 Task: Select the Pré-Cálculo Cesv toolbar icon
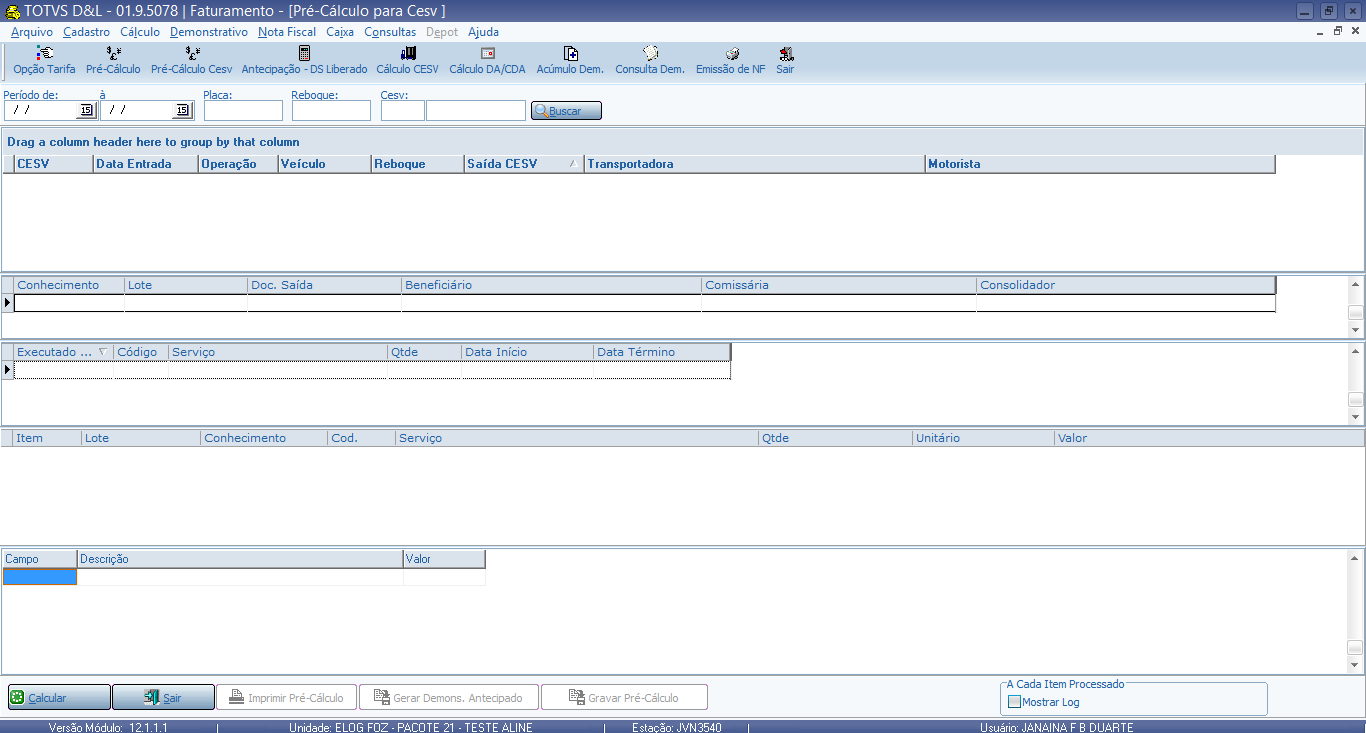(x=192, y=61)
